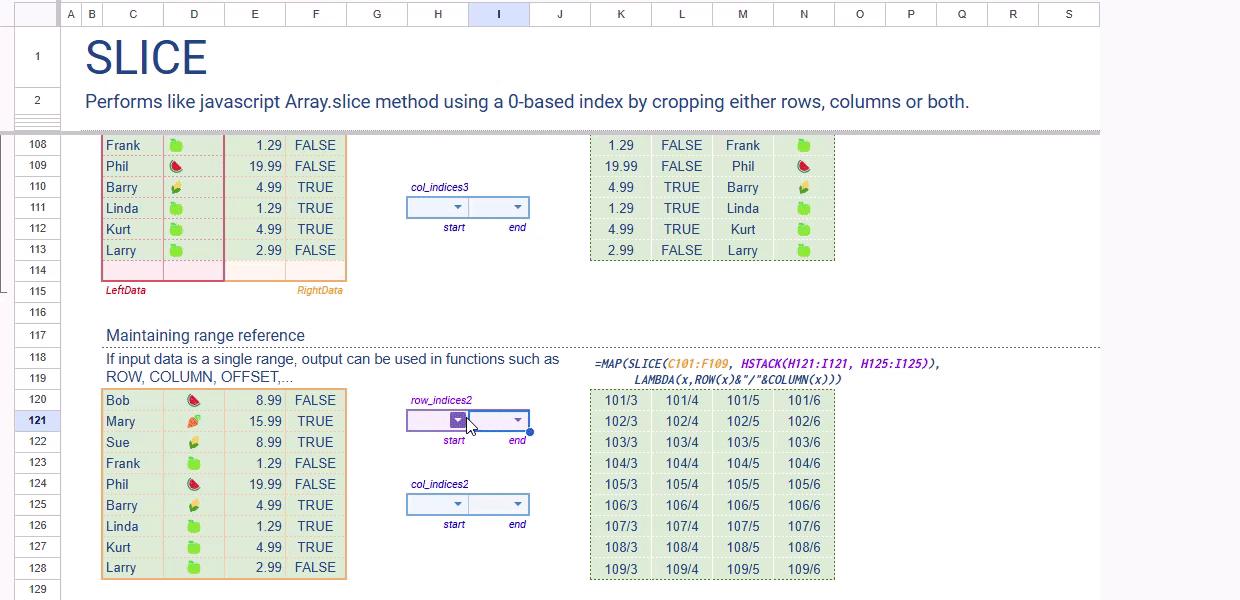This screenshot has height=600, width=1240.
Task: Click the apple emoji in row 128
Action: [194, 567]
